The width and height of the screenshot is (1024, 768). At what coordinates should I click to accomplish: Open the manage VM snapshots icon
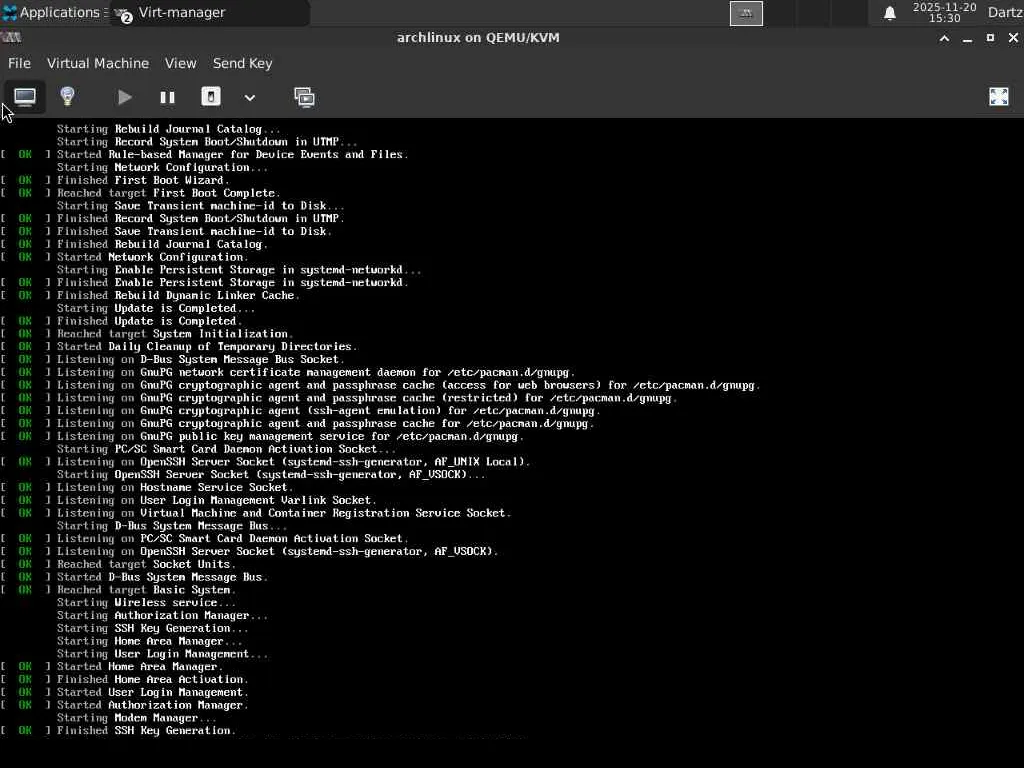(304, 98)
